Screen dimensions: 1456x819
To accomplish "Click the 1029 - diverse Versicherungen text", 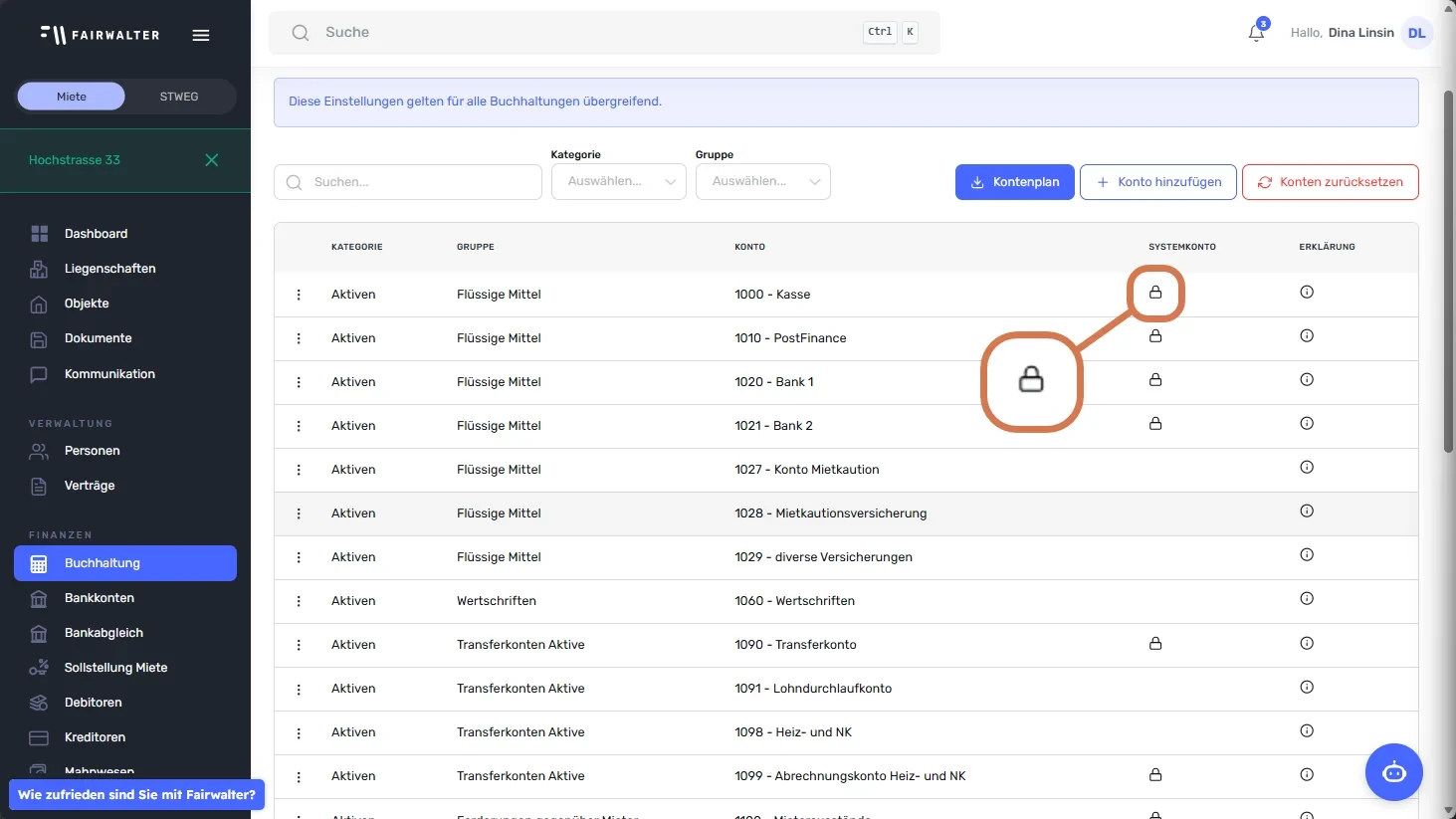I will [x=823, y=557].
